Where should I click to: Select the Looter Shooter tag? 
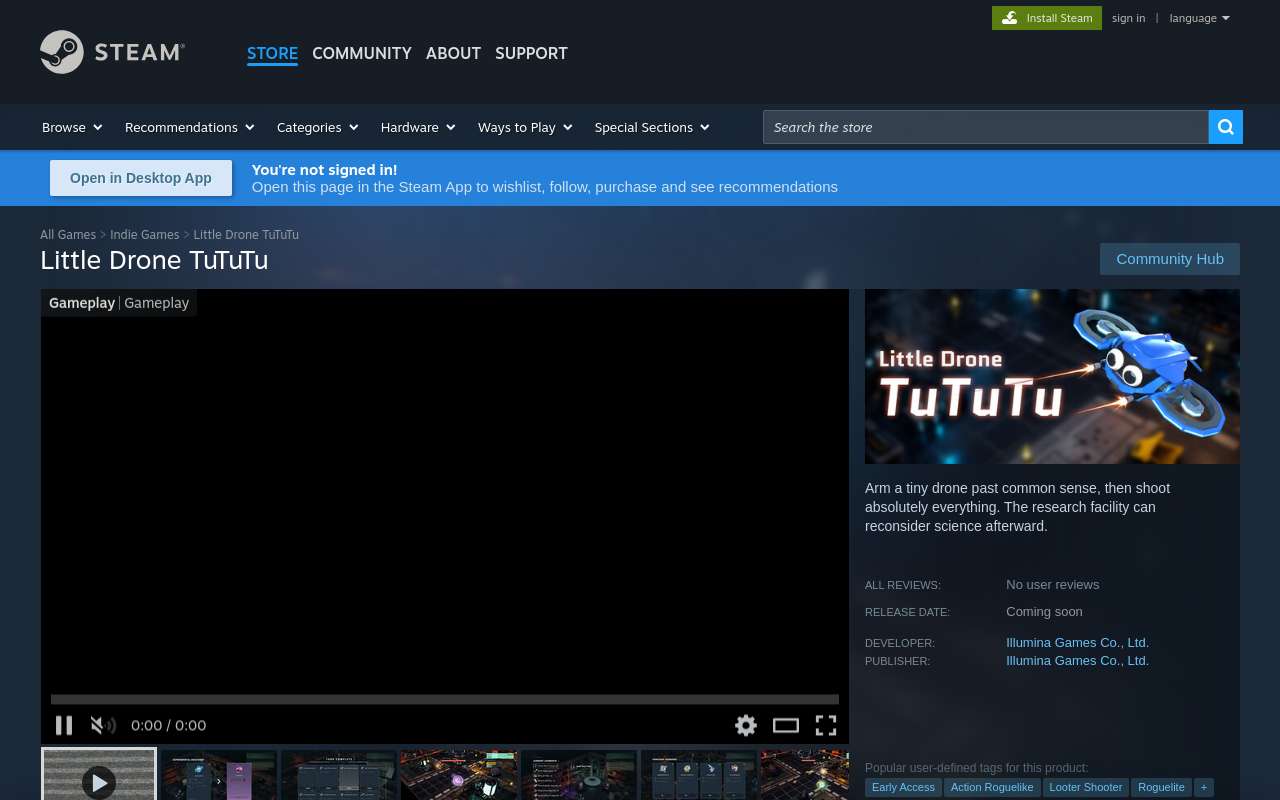1086,787
